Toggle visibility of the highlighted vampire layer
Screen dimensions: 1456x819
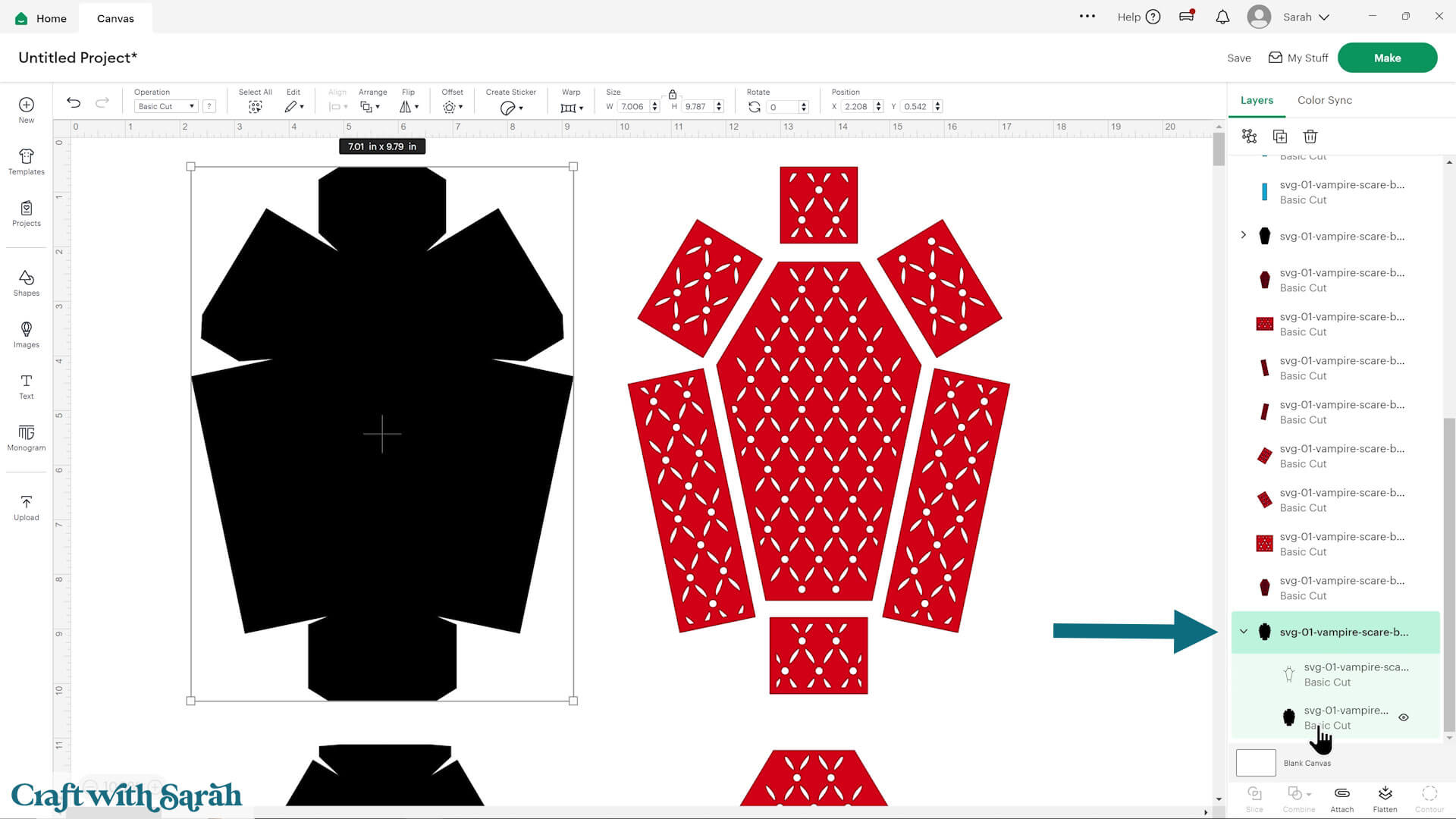(x=1403, y=717)
